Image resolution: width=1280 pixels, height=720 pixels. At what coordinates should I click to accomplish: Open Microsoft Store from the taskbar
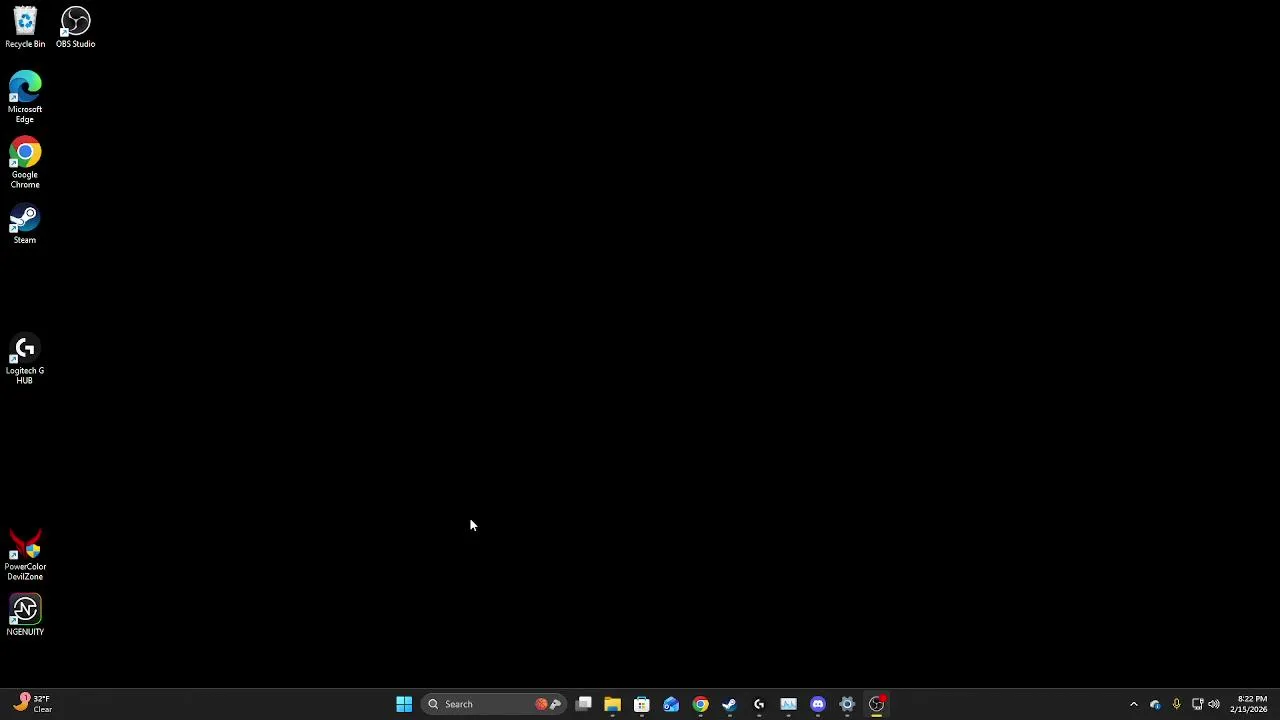click(642, 704)
